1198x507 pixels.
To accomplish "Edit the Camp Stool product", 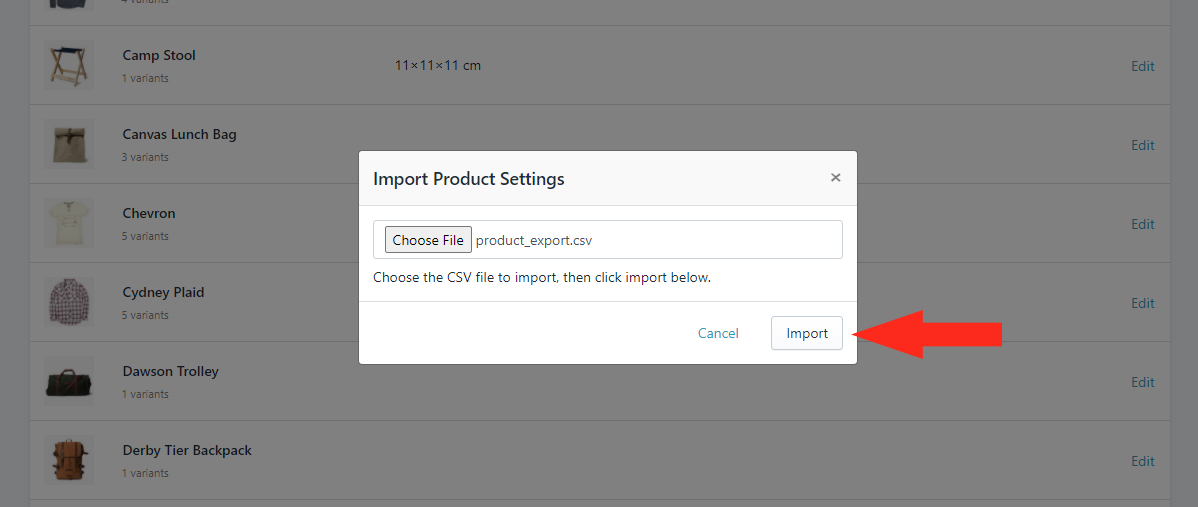I will pos(1142,66).
